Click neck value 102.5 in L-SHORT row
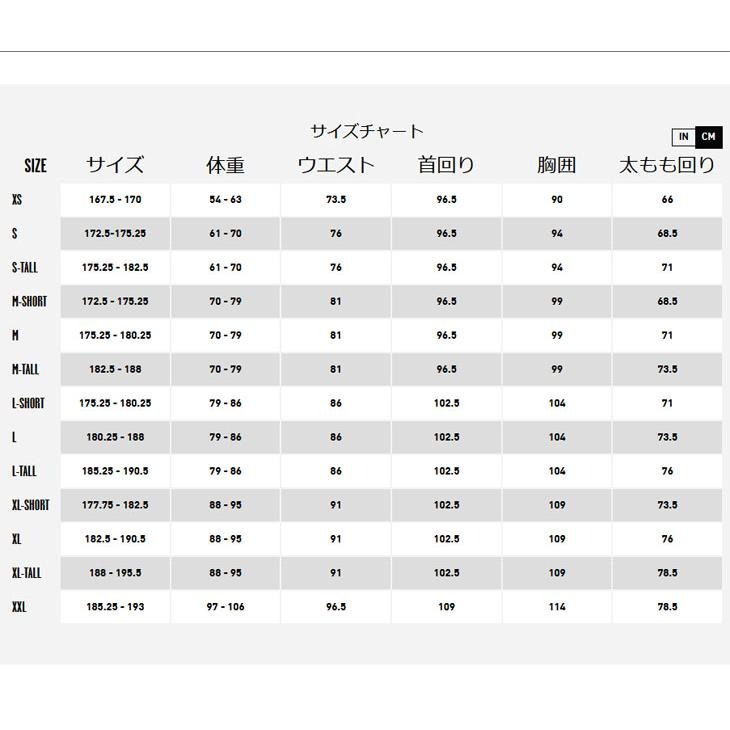Viewport: 730px width, 730px height. pos(446,403)
